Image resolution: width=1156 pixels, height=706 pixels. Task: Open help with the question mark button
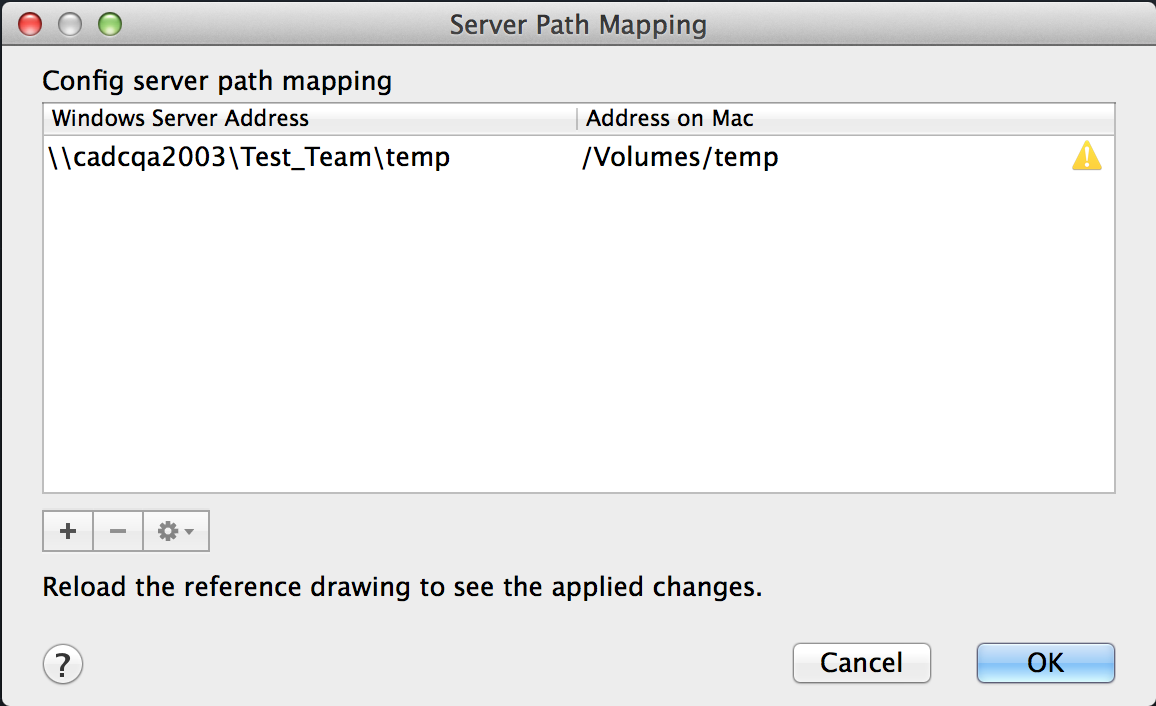click(x=63, y=663)
